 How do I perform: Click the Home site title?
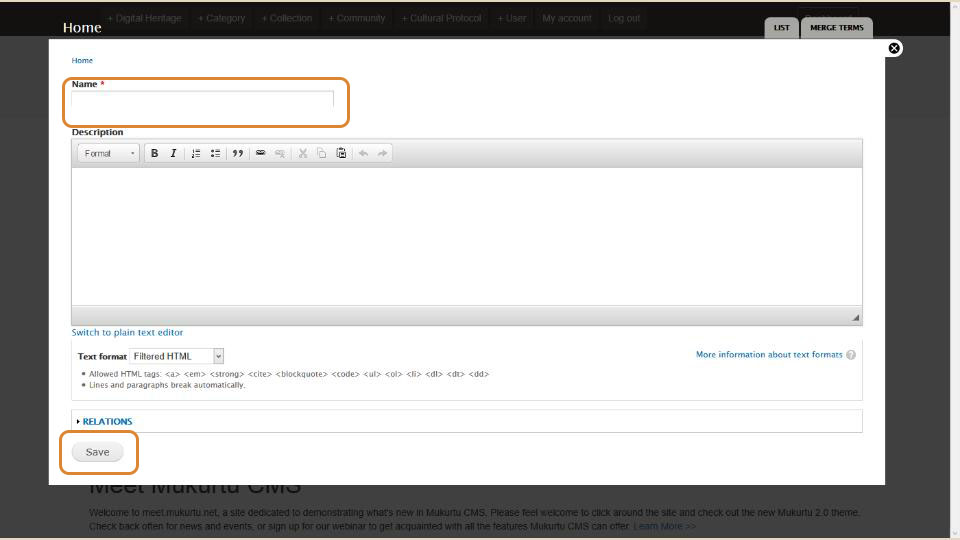[x=82, y=28]
